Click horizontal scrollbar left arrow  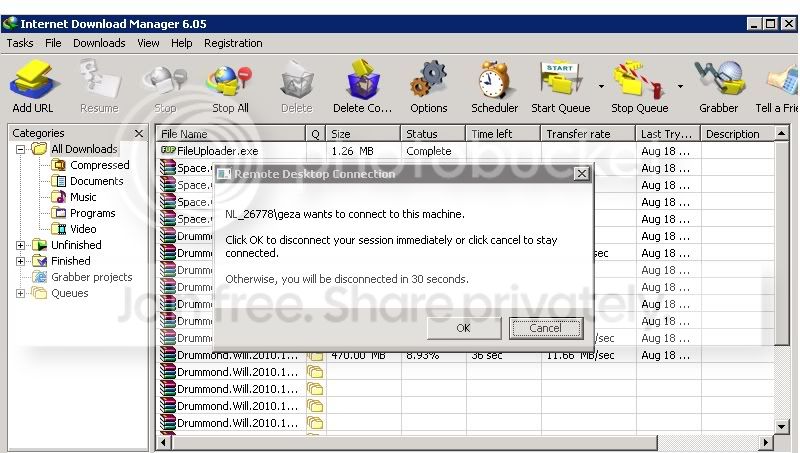pos(163,442)
